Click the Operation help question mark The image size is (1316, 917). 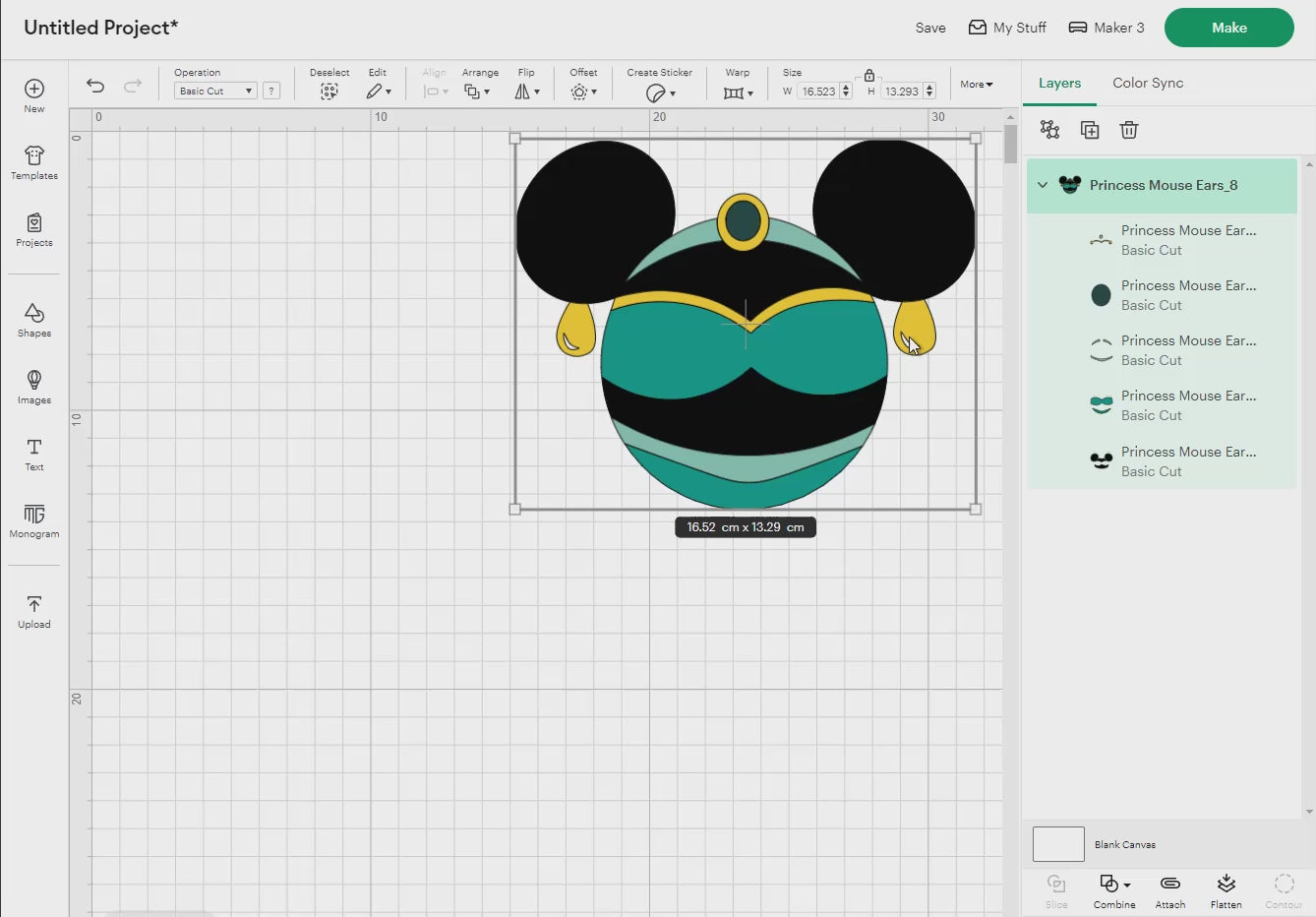coord(271,91)
